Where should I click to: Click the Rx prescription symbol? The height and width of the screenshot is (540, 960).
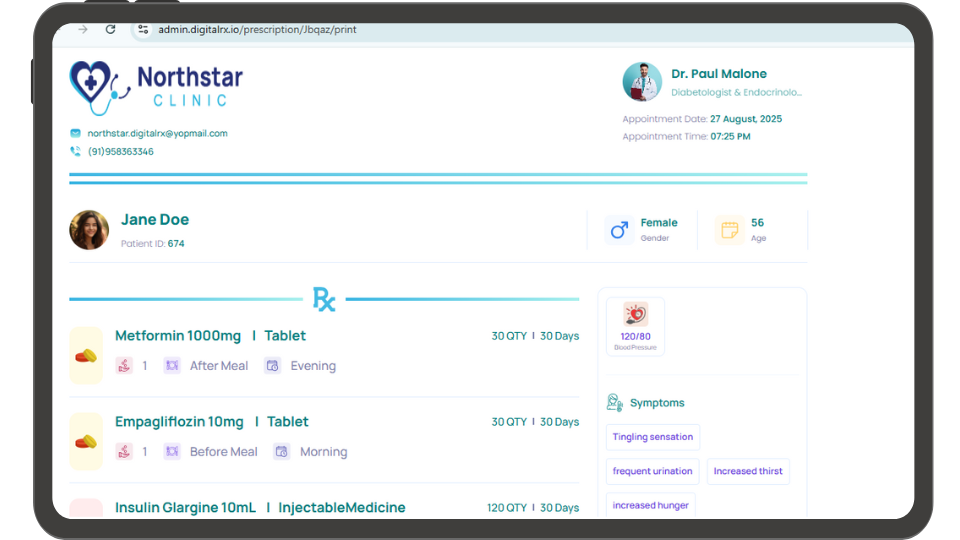[x=324, y=299]
